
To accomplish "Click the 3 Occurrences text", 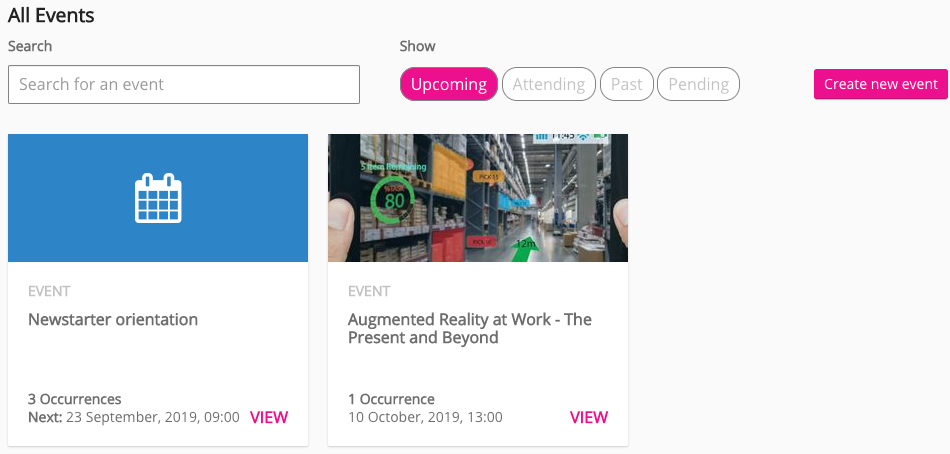I will pyautogui.click(x=75, y=399).
